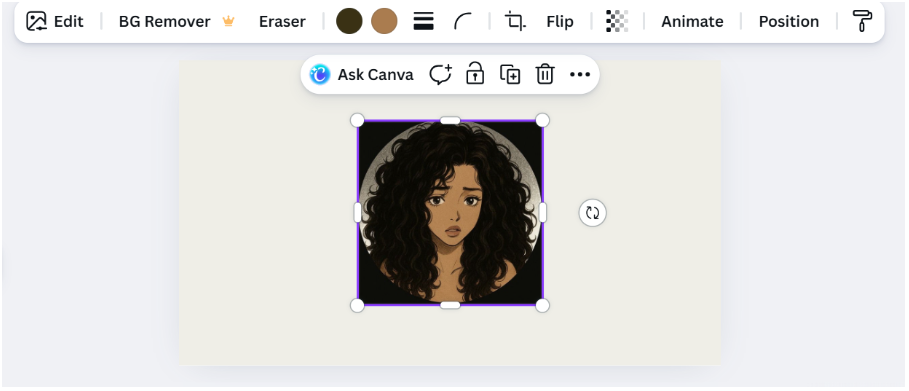Select the Eraser tool
909x391 pixels.
(282, 21)
